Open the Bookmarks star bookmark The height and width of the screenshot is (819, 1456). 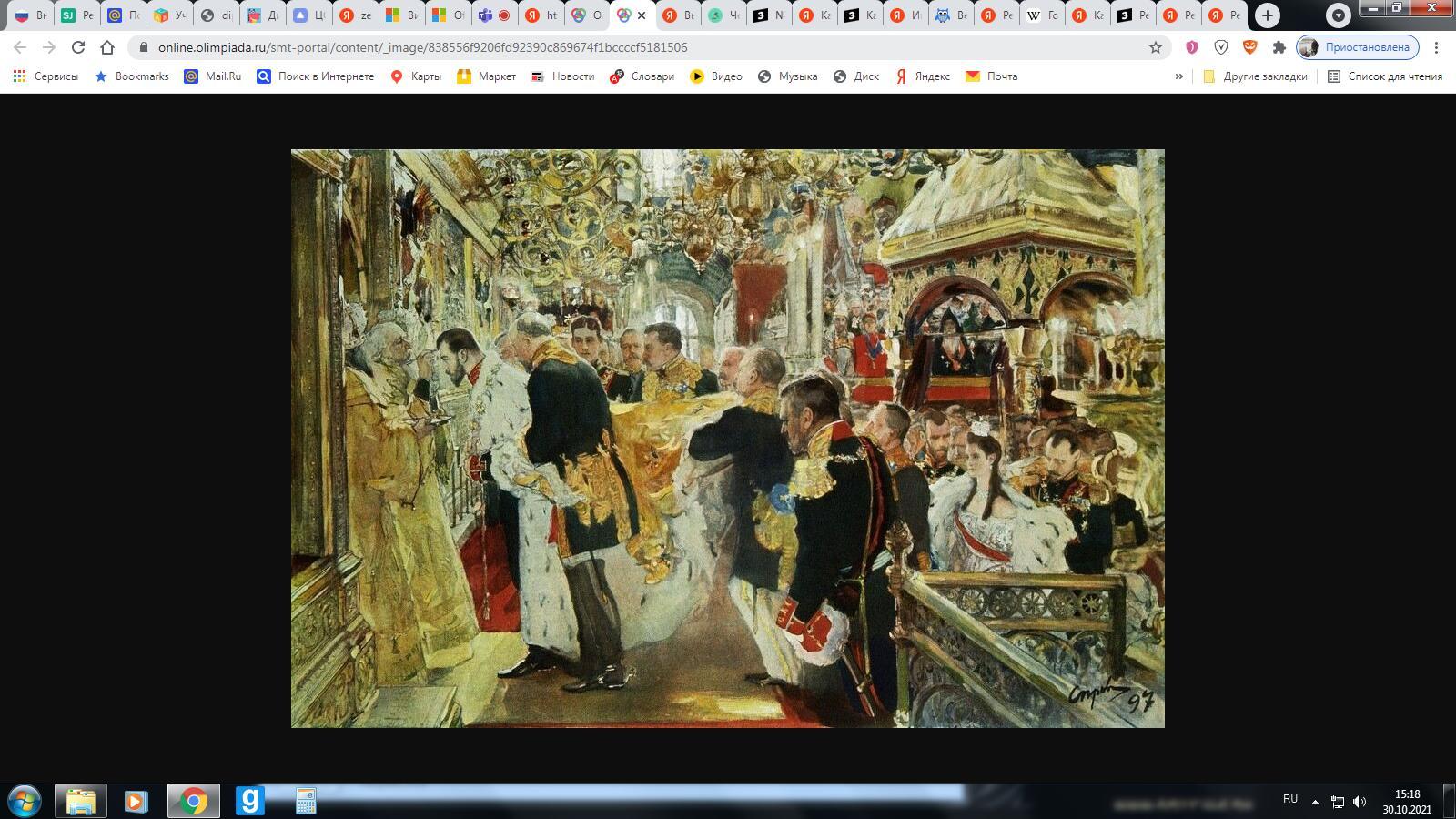pyautogui.click(x=132, y=76)
